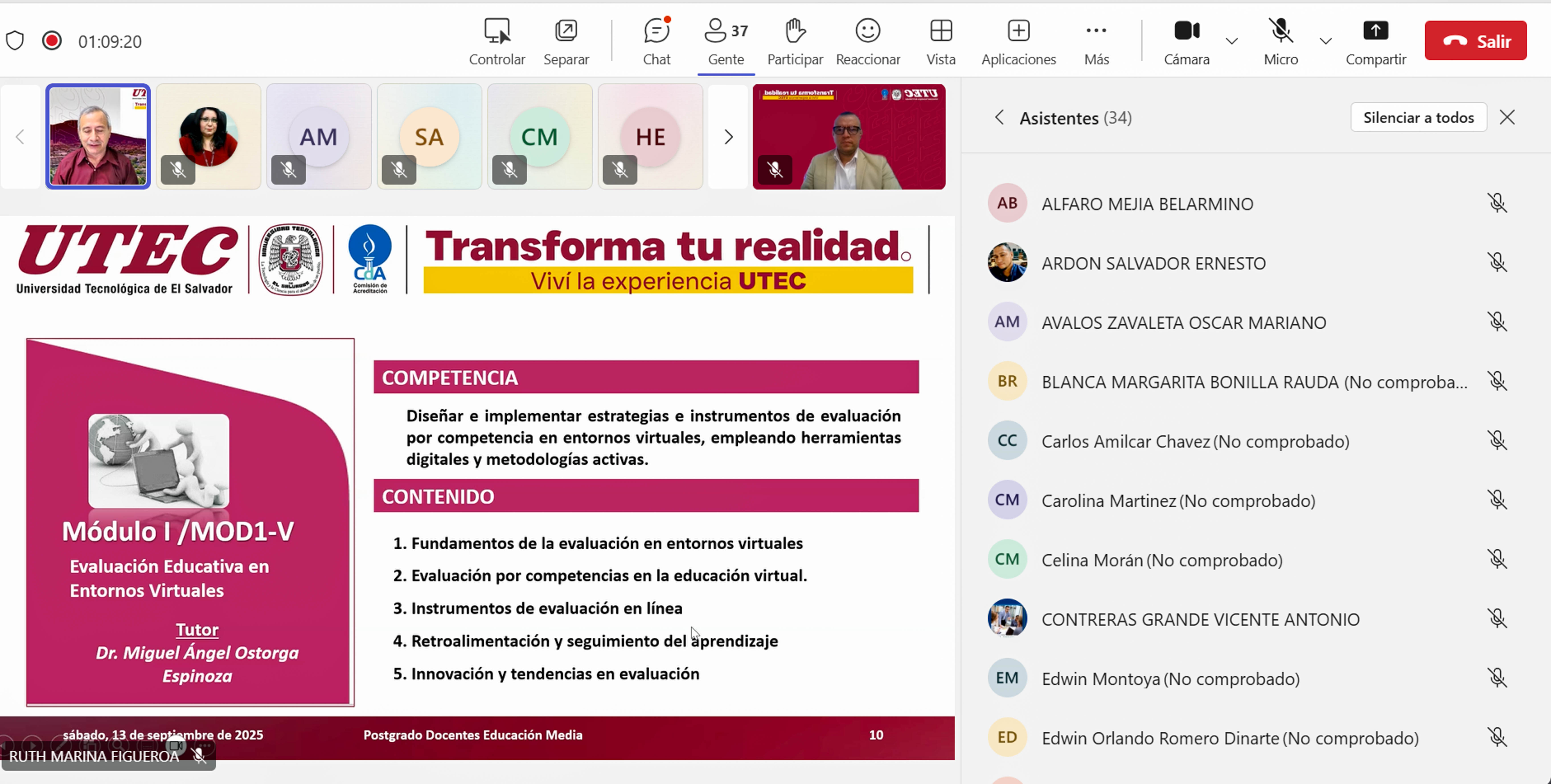1551x784 pixels.
Task: Toggle the Cámara on or off
Action: click(1186, 31)
